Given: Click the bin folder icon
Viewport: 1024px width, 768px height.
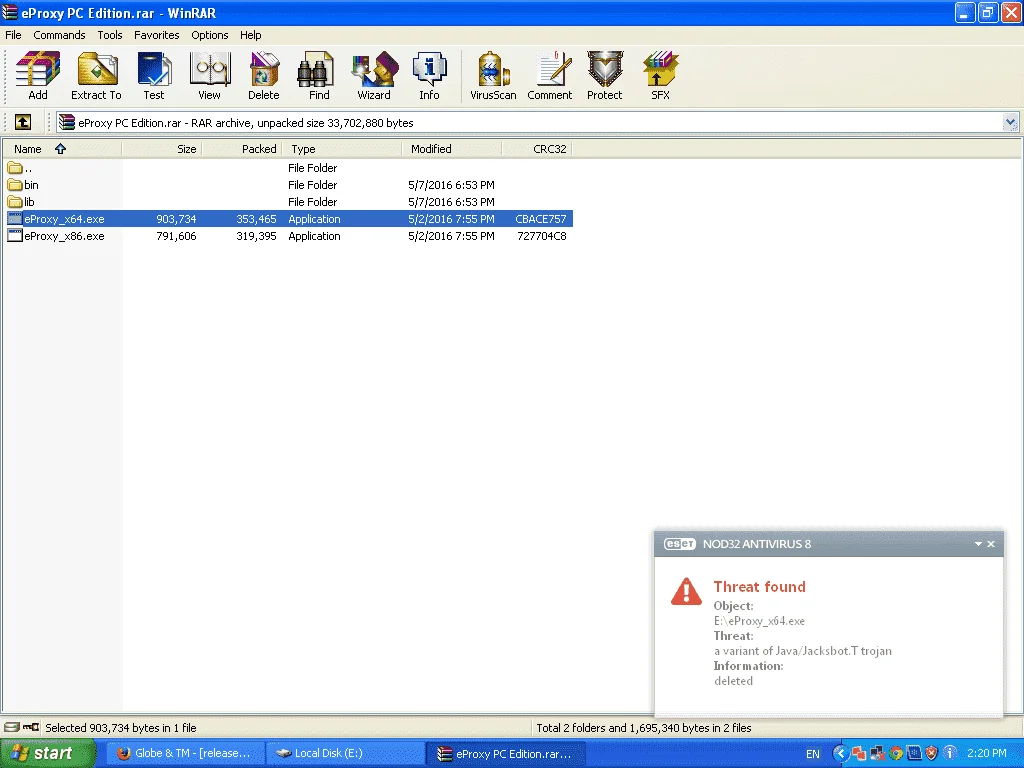Looking at the screenshot, I should pyautogui.click(x=15, y=185).
